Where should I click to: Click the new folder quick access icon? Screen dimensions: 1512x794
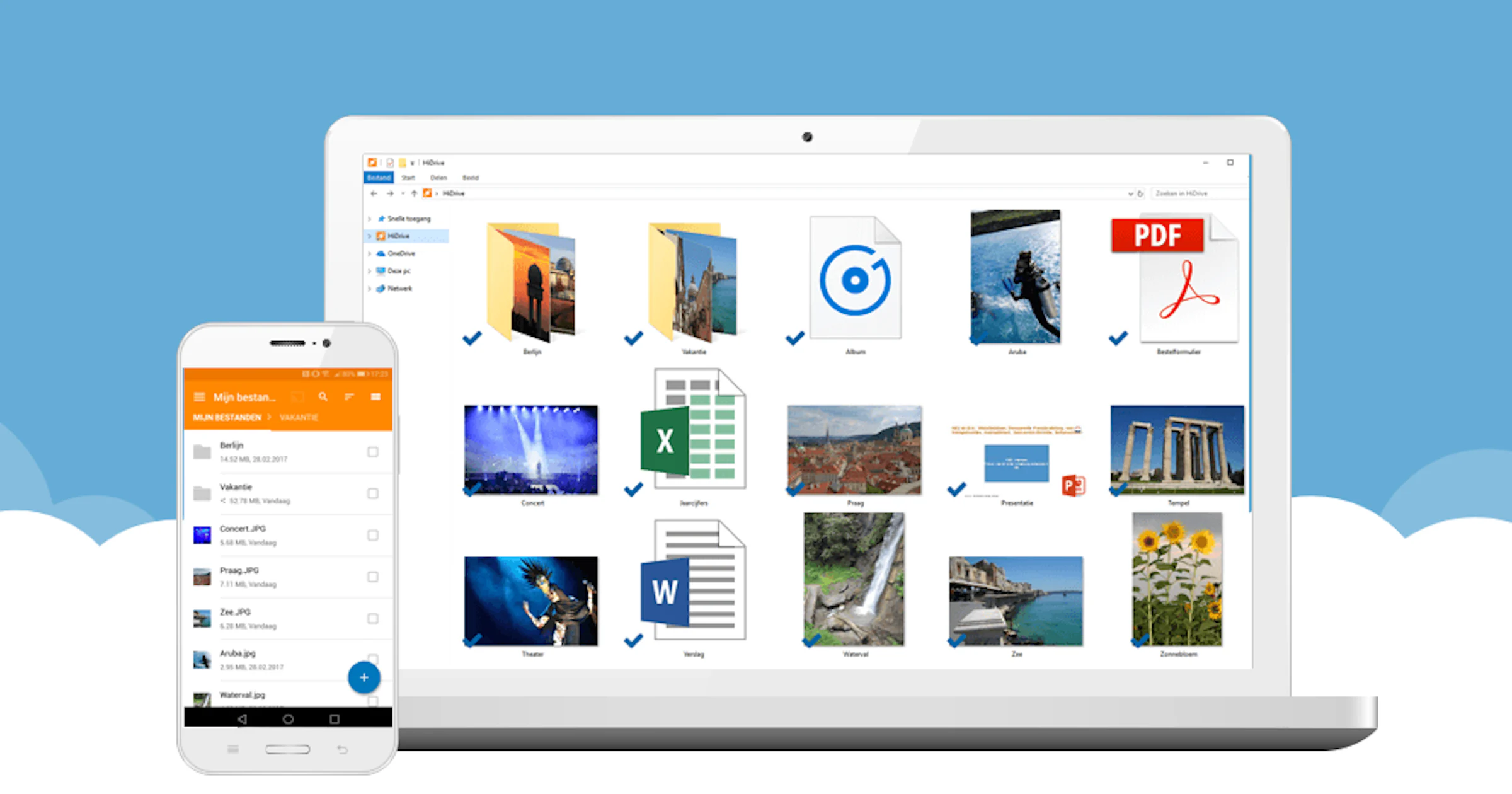tap(402, 163)
